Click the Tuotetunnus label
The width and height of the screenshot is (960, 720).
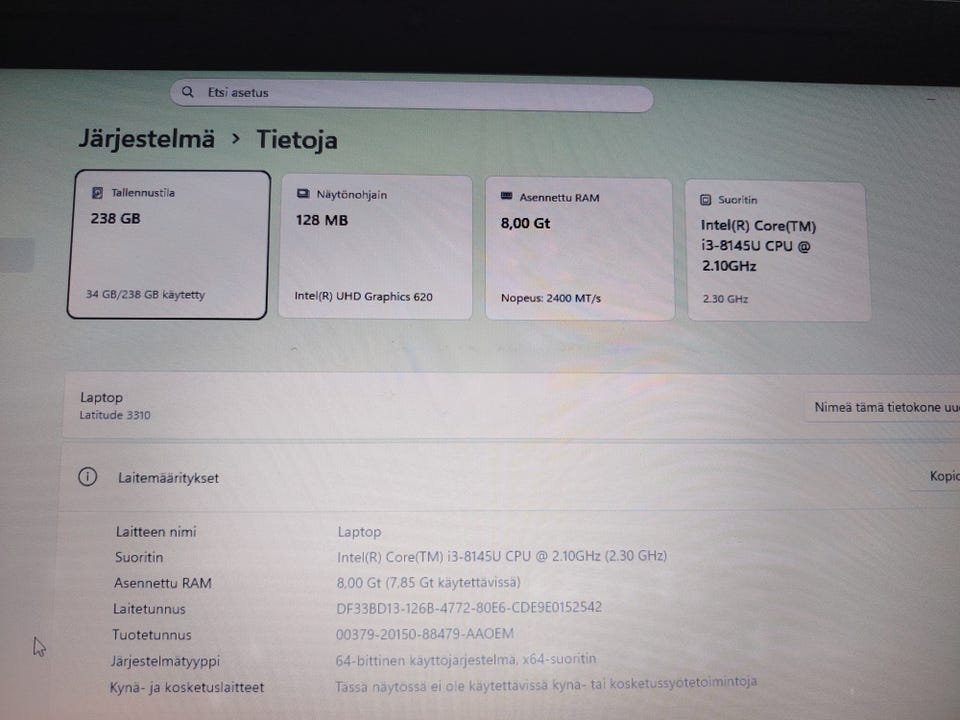[151, 635]
